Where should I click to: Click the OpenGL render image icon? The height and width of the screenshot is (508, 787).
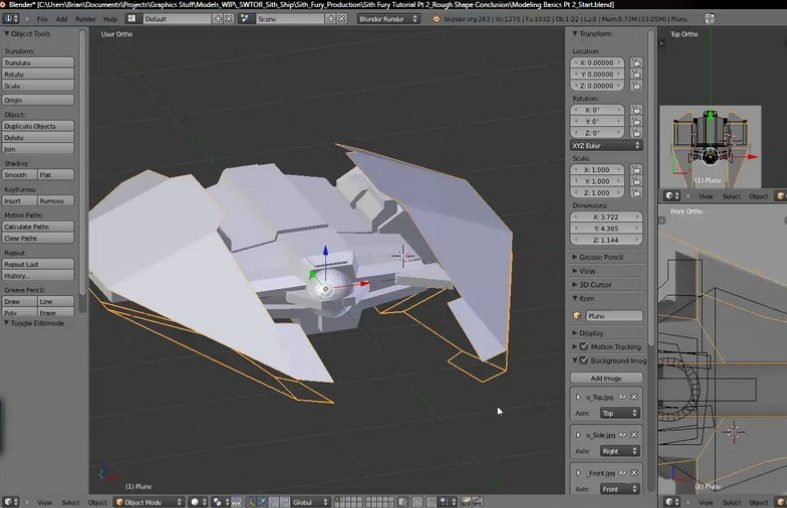tap(466, 501)
